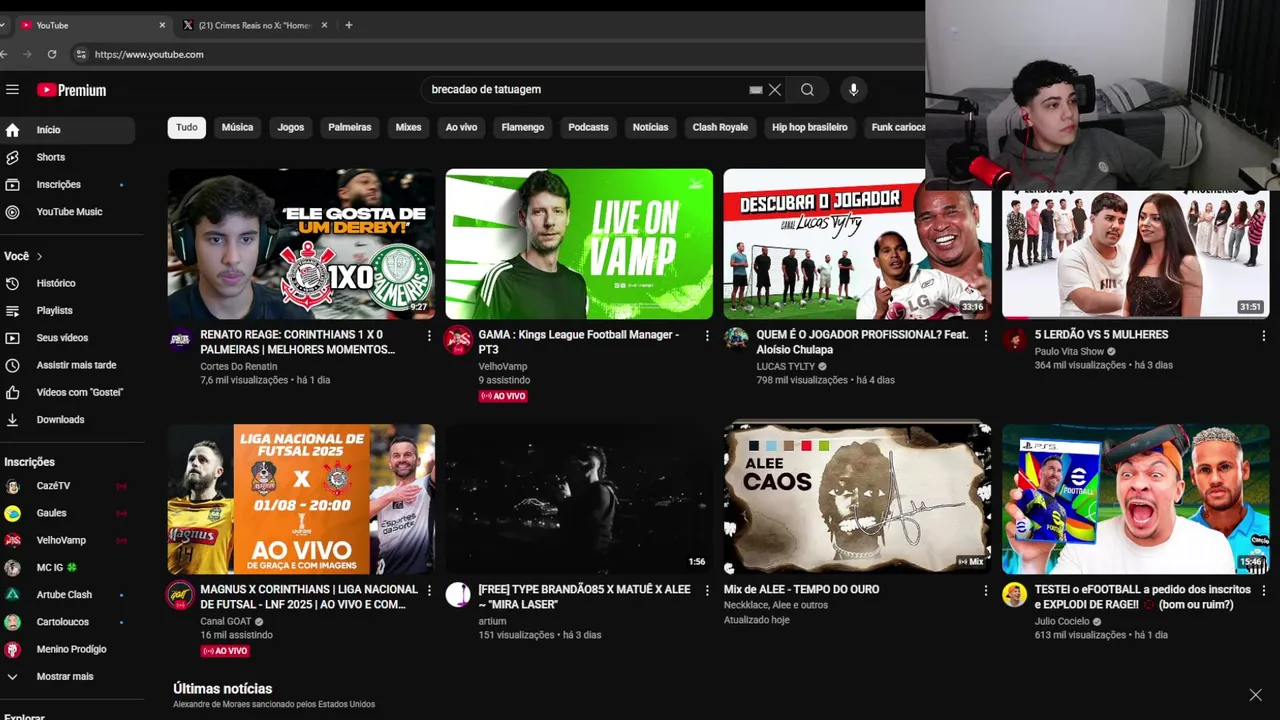Play the Renato Reage Corinthians thumbnail
The height and width of the screenshot is (720, 1280).
tap(301, 244)
